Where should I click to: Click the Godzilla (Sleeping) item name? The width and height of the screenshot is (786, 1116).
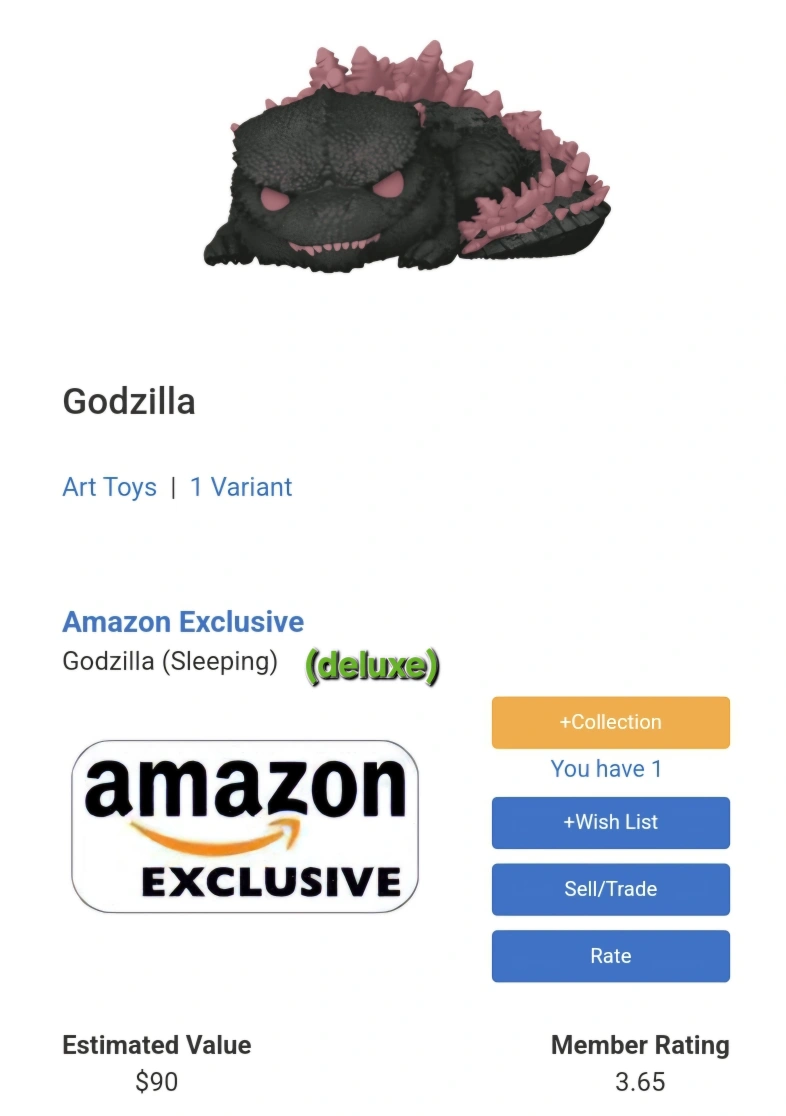pyautogui.click(x=170, y=661)
